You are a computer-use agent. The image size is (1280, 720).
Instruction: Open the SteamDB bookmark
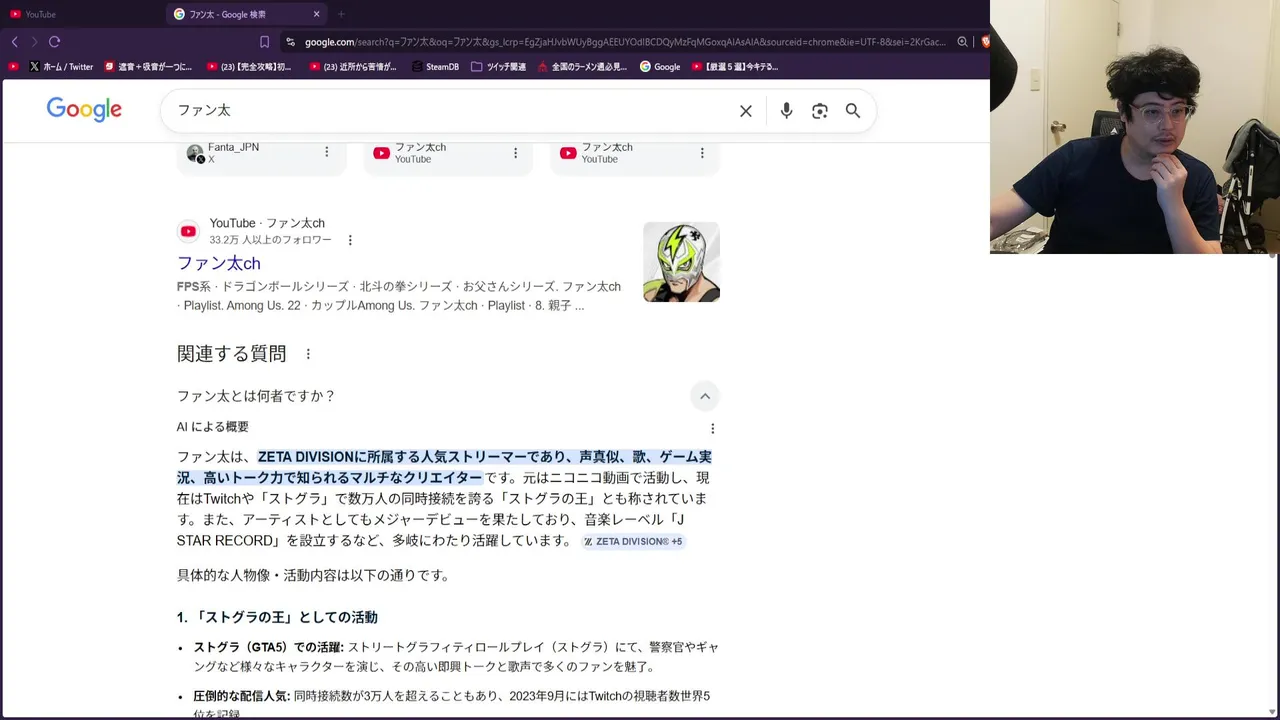click(x=435, y=67)
